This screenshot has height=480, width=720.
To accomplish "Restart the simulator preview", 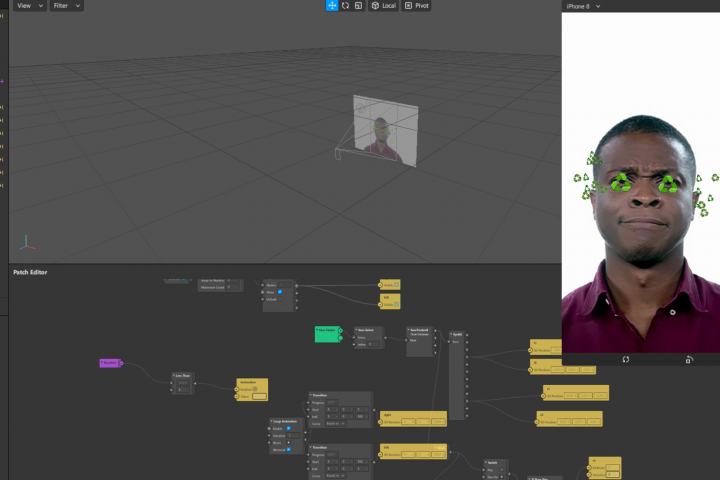I will pos(625,359).
